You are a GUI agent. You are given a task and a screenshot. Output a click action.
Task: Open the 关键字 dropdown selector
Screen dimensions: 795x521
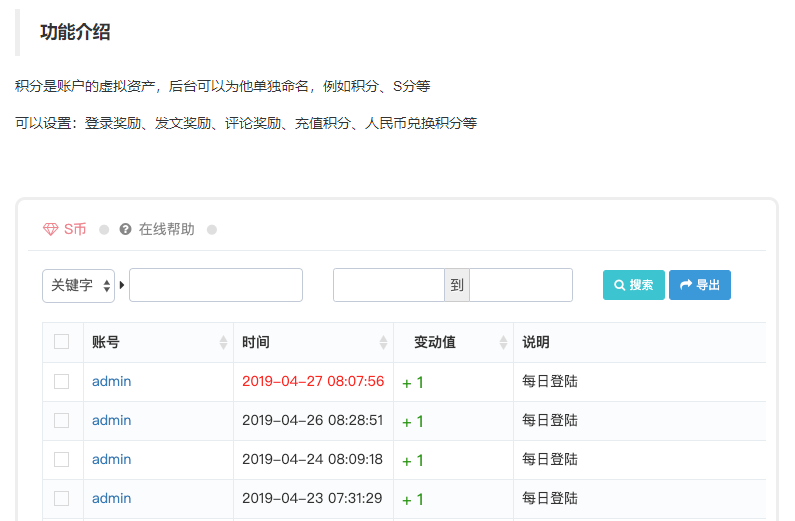click(x=79, y=285)
